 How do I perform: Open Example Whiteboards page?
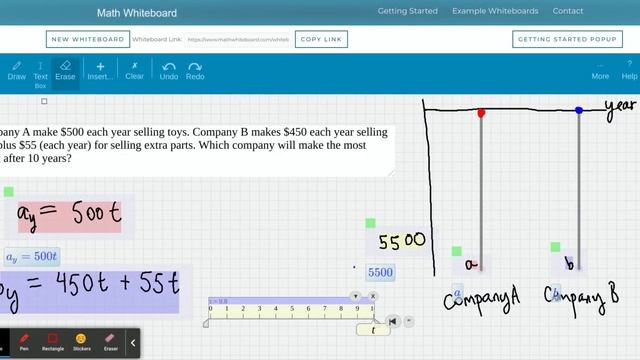click(x=495, y=11)
